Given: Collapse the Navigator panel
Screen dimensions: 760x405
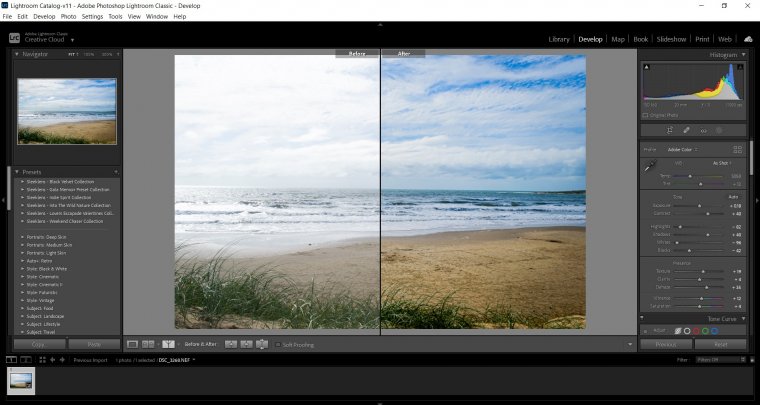Looking at the screenshot, I should [x=16, y=54].
